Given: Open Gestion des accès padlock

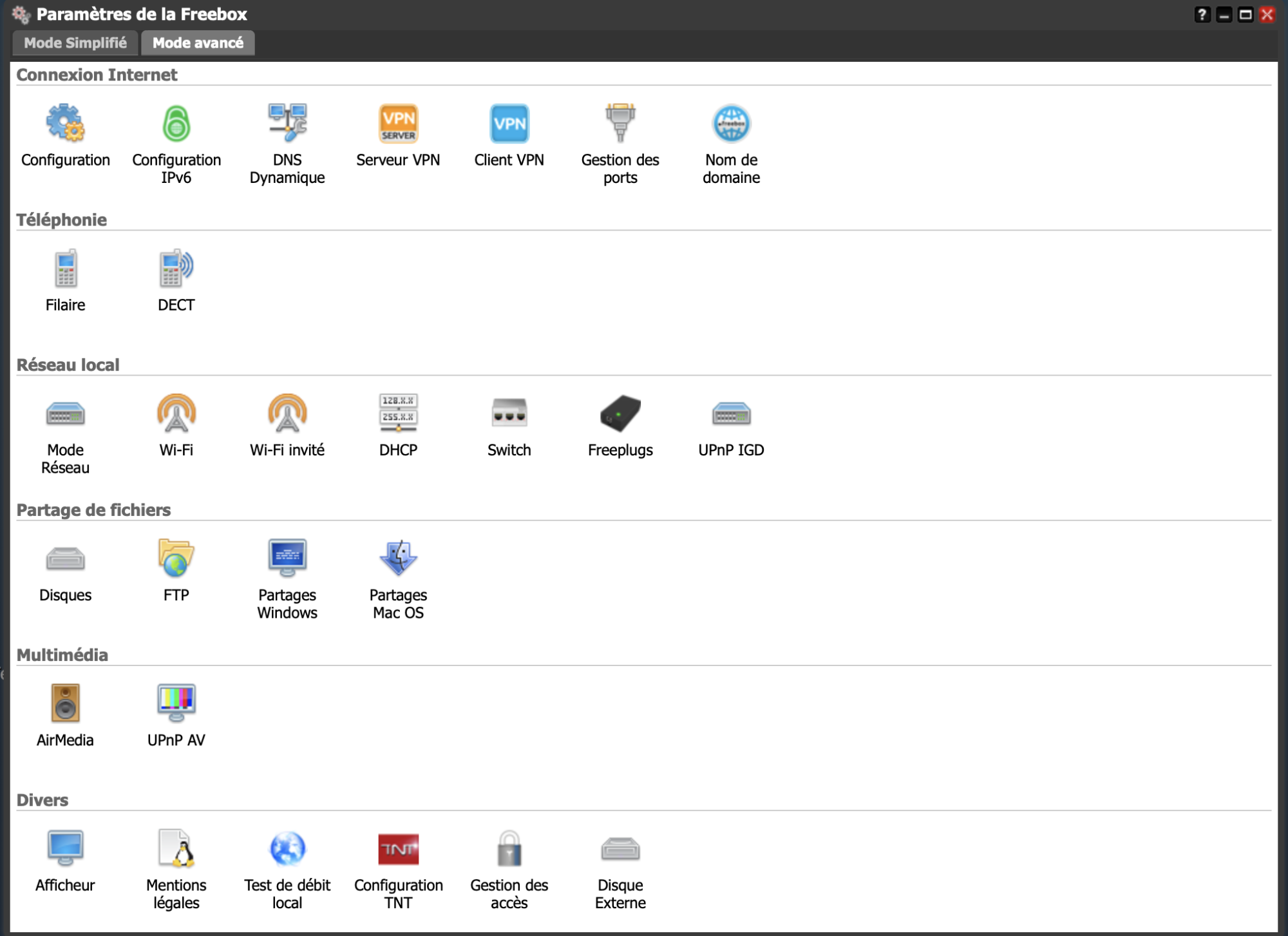Looking at the screenshot, I should point(509,848).
